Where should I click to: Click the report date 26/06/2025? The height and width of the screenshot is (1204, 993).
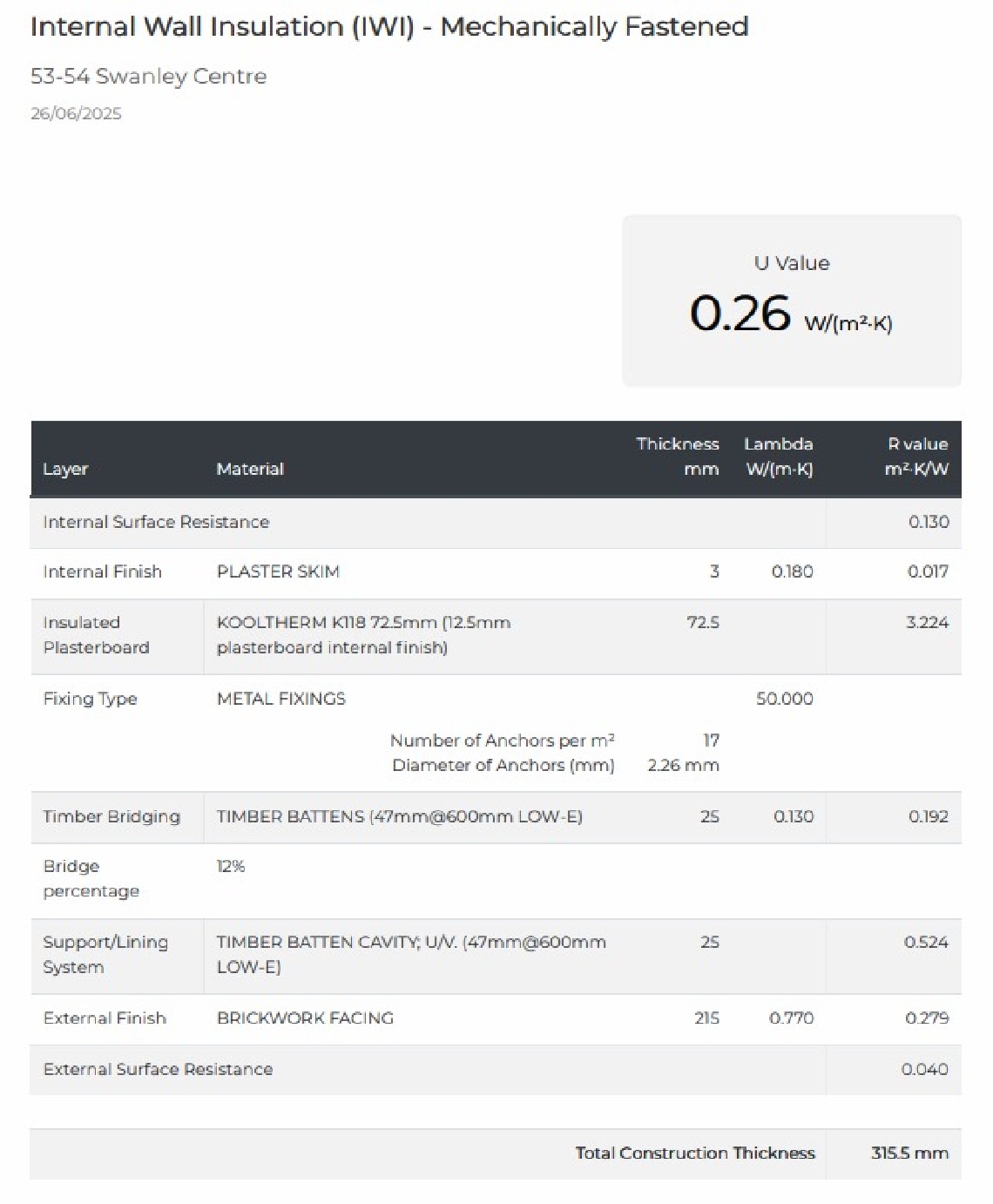(76, 113)
